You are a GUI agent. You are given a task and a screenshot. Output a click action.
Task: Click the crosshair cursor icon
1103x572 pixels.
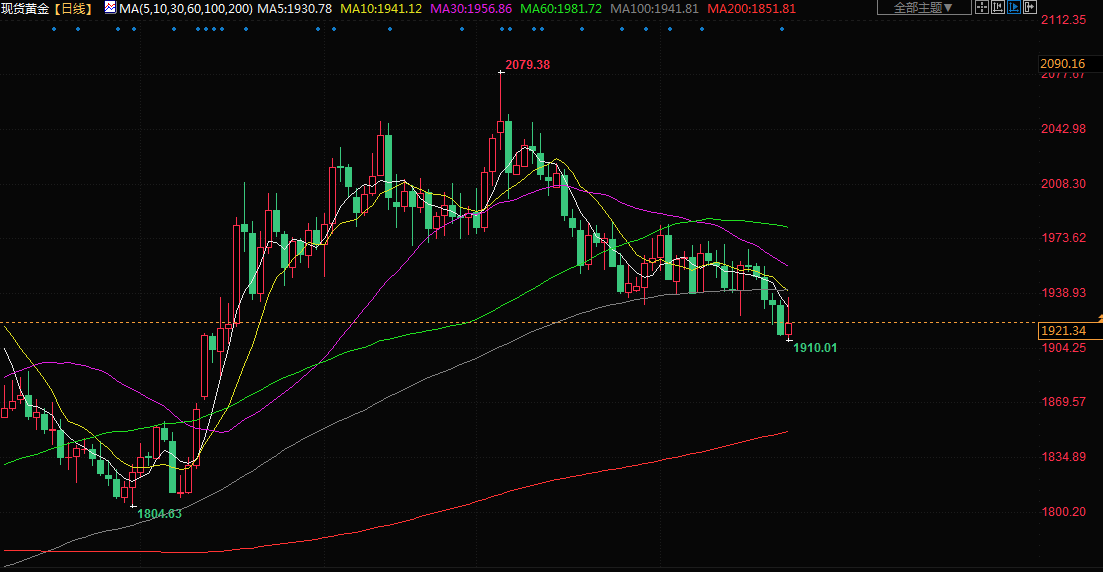981,8
